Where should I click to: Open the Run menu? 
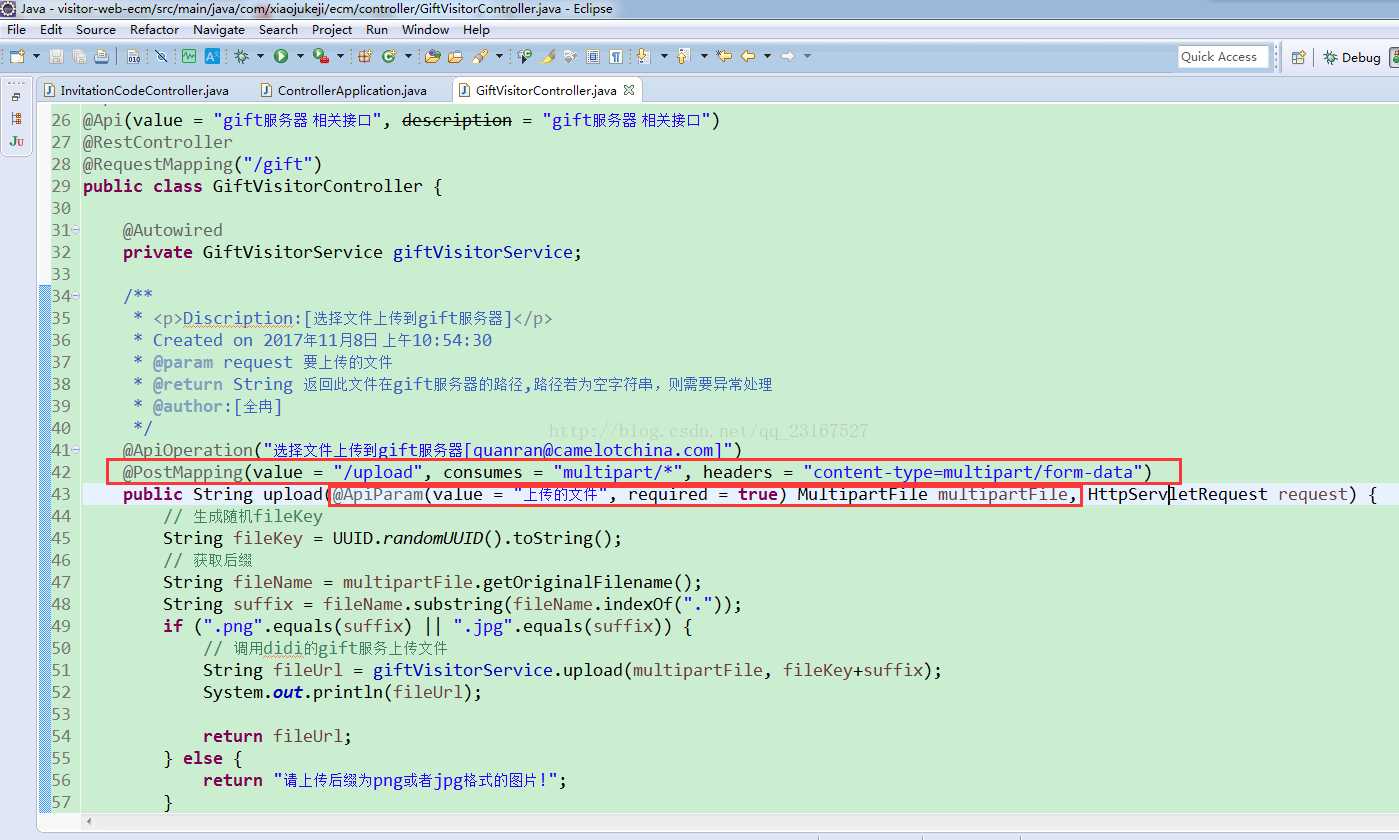click(377, 29)
